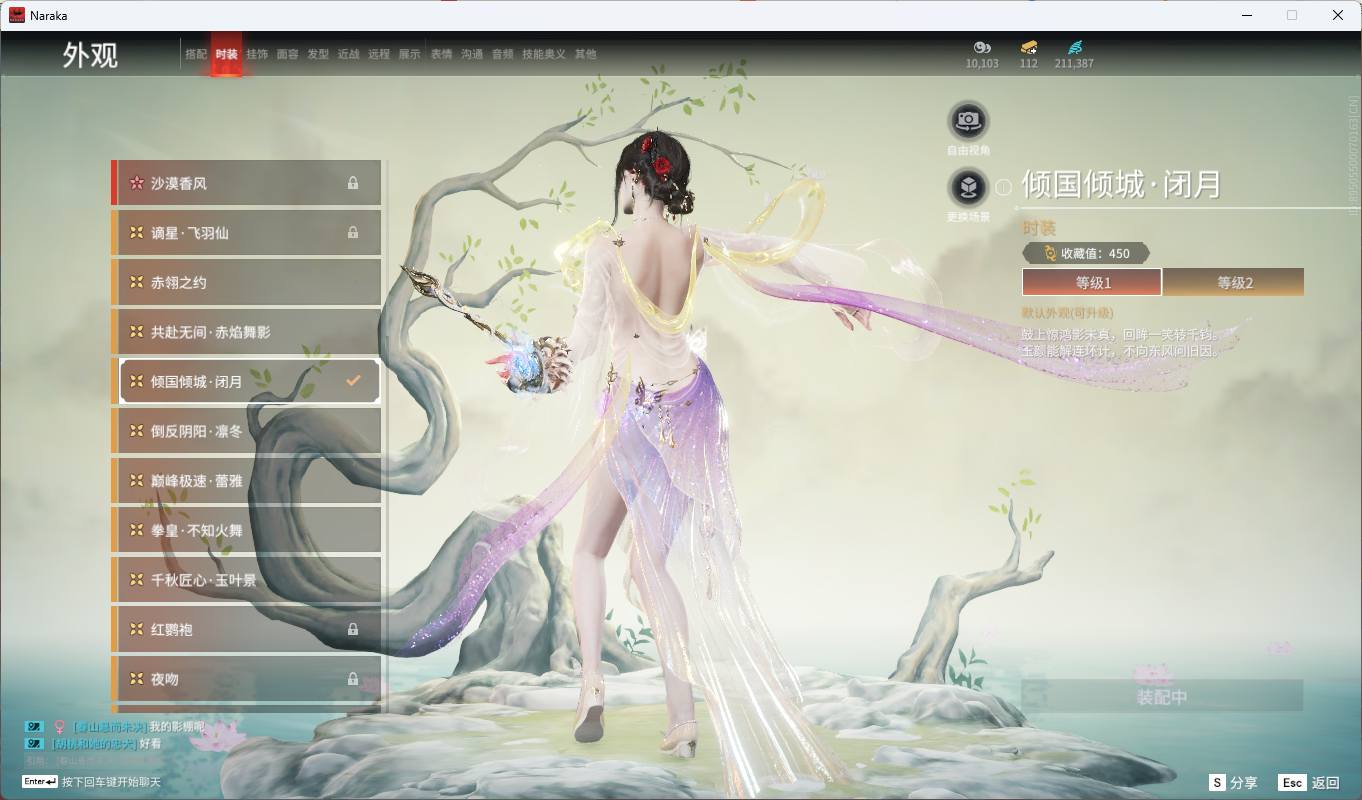Viewport: 1362px width, 800px height.
Task: Click the 分享 share button
Action: pyautogui.click(x=1233, y=782)
